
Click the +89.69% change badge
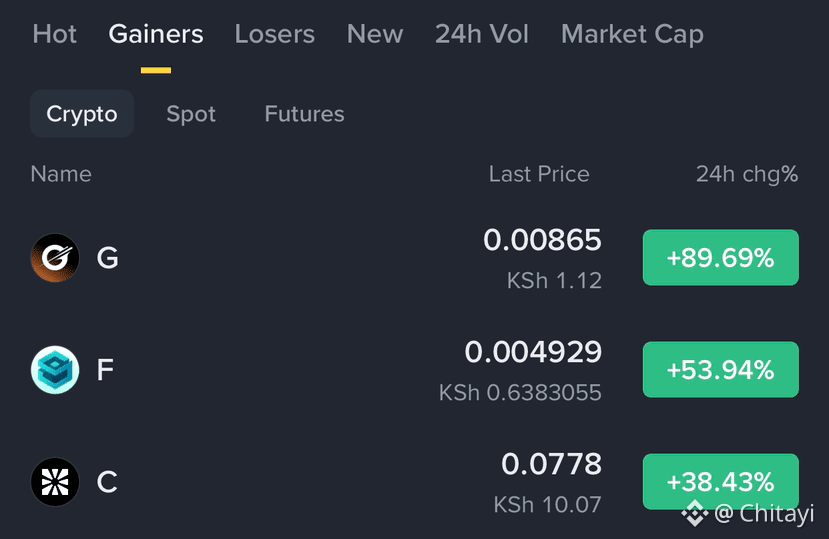point(721,258)
